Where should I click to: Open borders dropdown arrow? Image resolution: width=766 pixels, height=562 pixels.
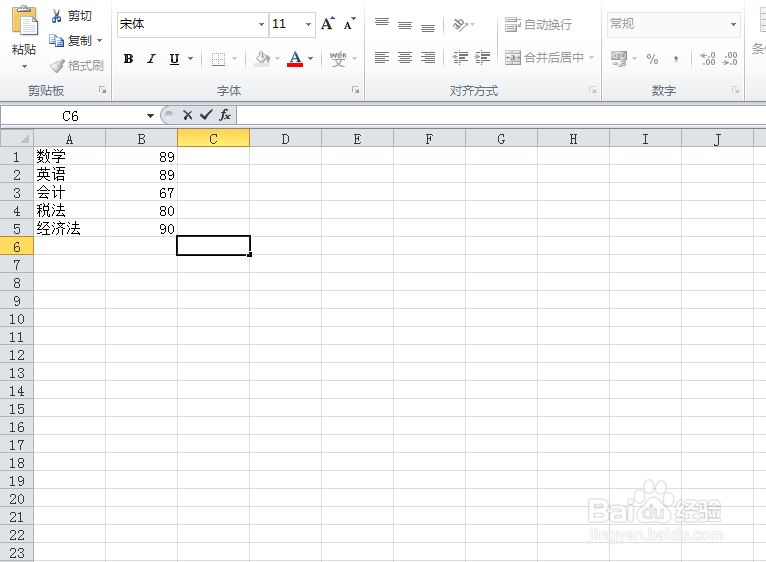[x=234, y=59]
